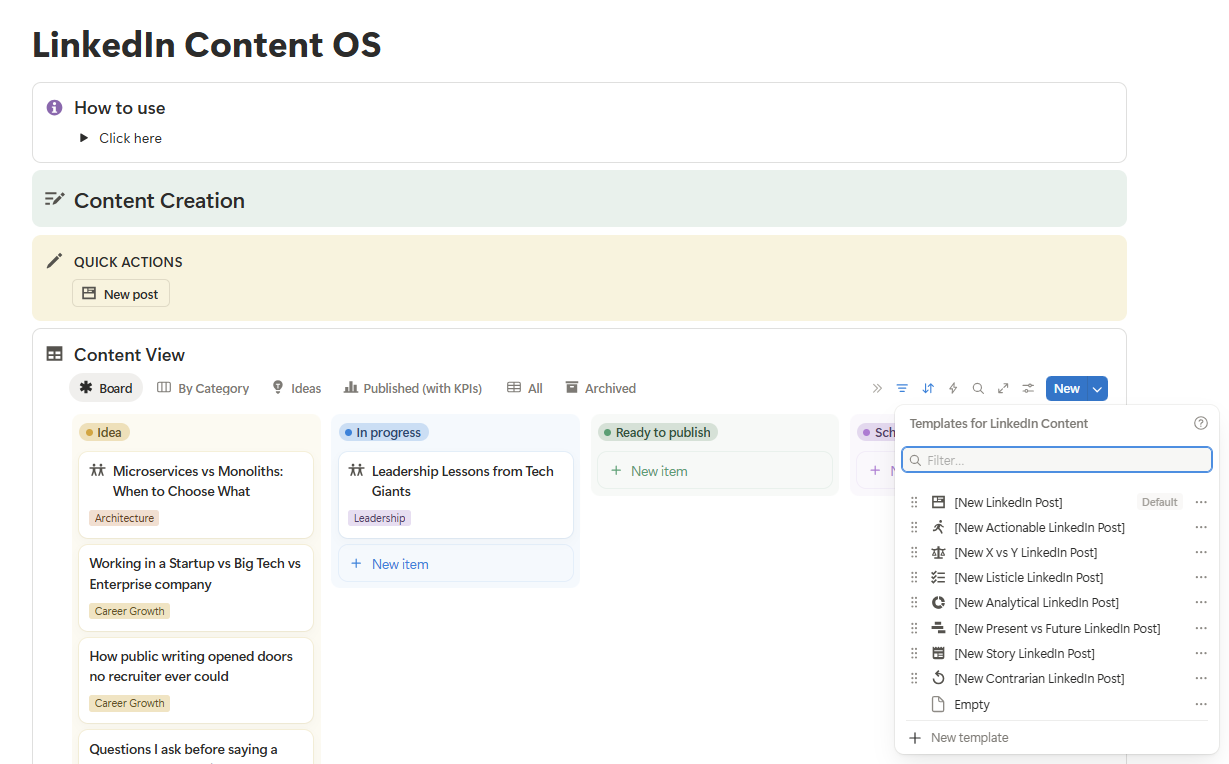Click the blue New button

[1066, 389]
